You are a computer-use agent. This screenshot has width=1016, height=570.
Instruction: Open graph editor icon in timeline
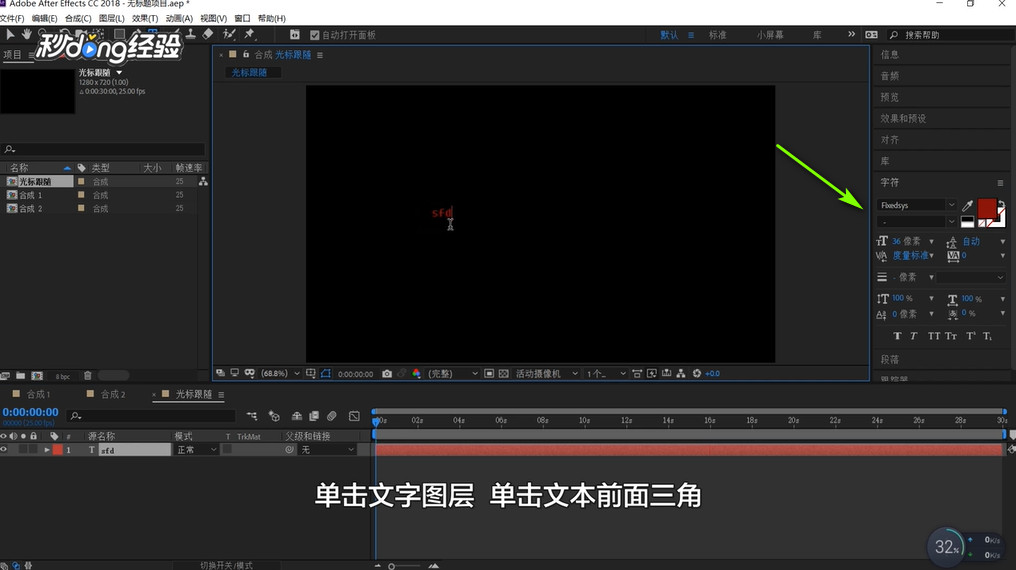tap(354, 416)
